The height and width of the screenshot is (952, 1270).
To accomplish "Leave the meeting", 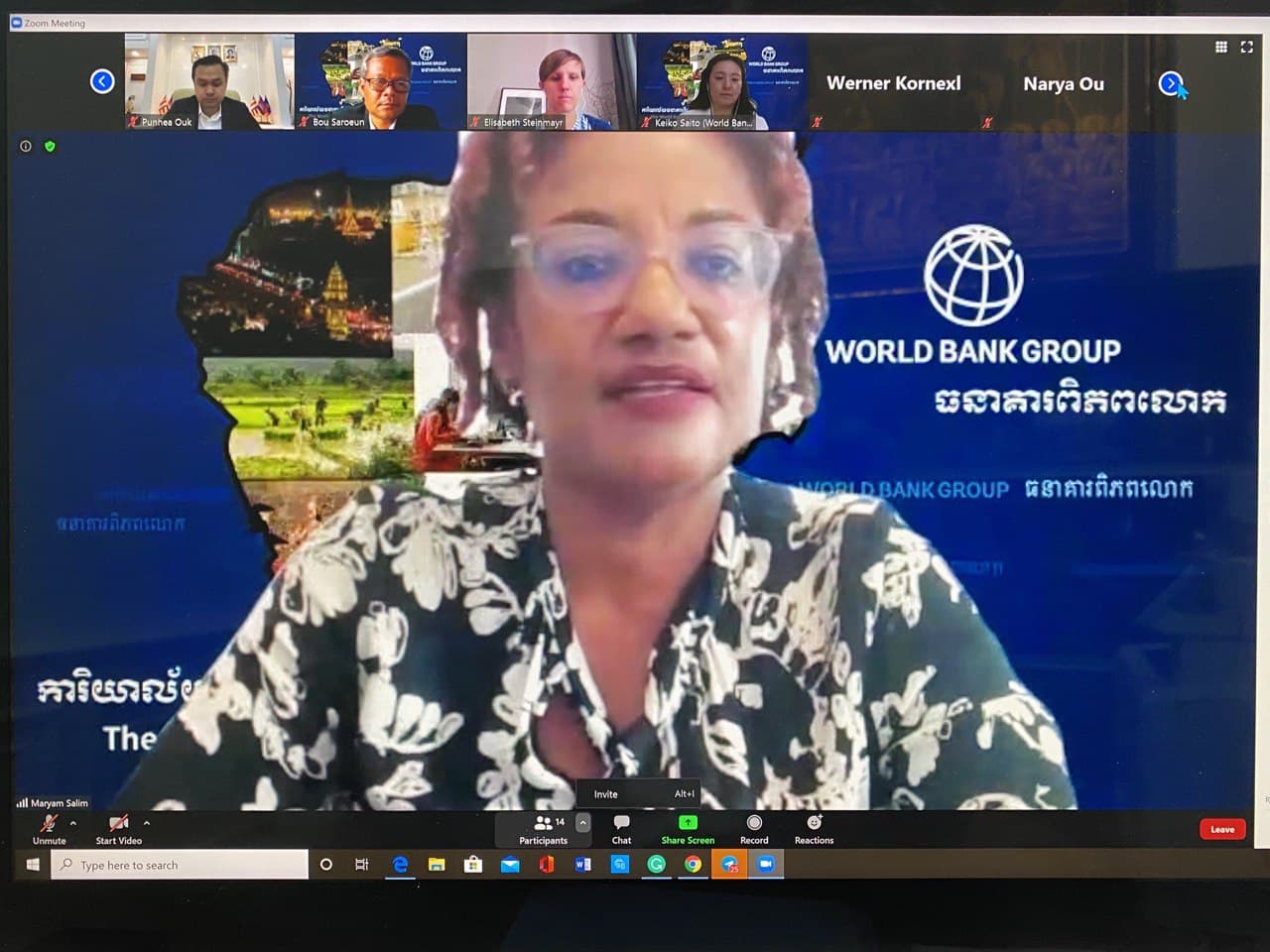I will [x=1222, y=829].
